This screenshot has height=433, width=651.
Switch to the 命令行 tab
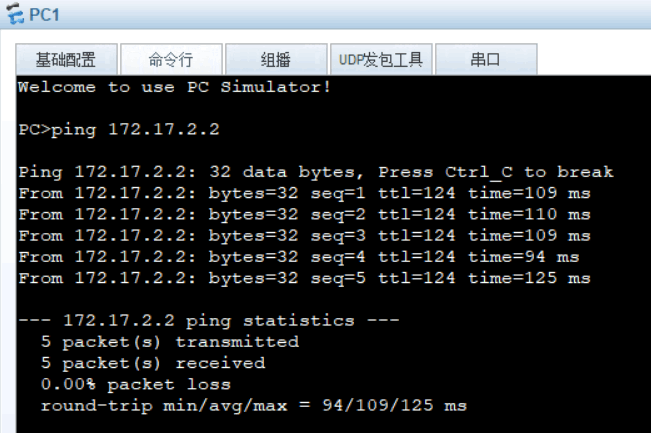pos(171,59)
